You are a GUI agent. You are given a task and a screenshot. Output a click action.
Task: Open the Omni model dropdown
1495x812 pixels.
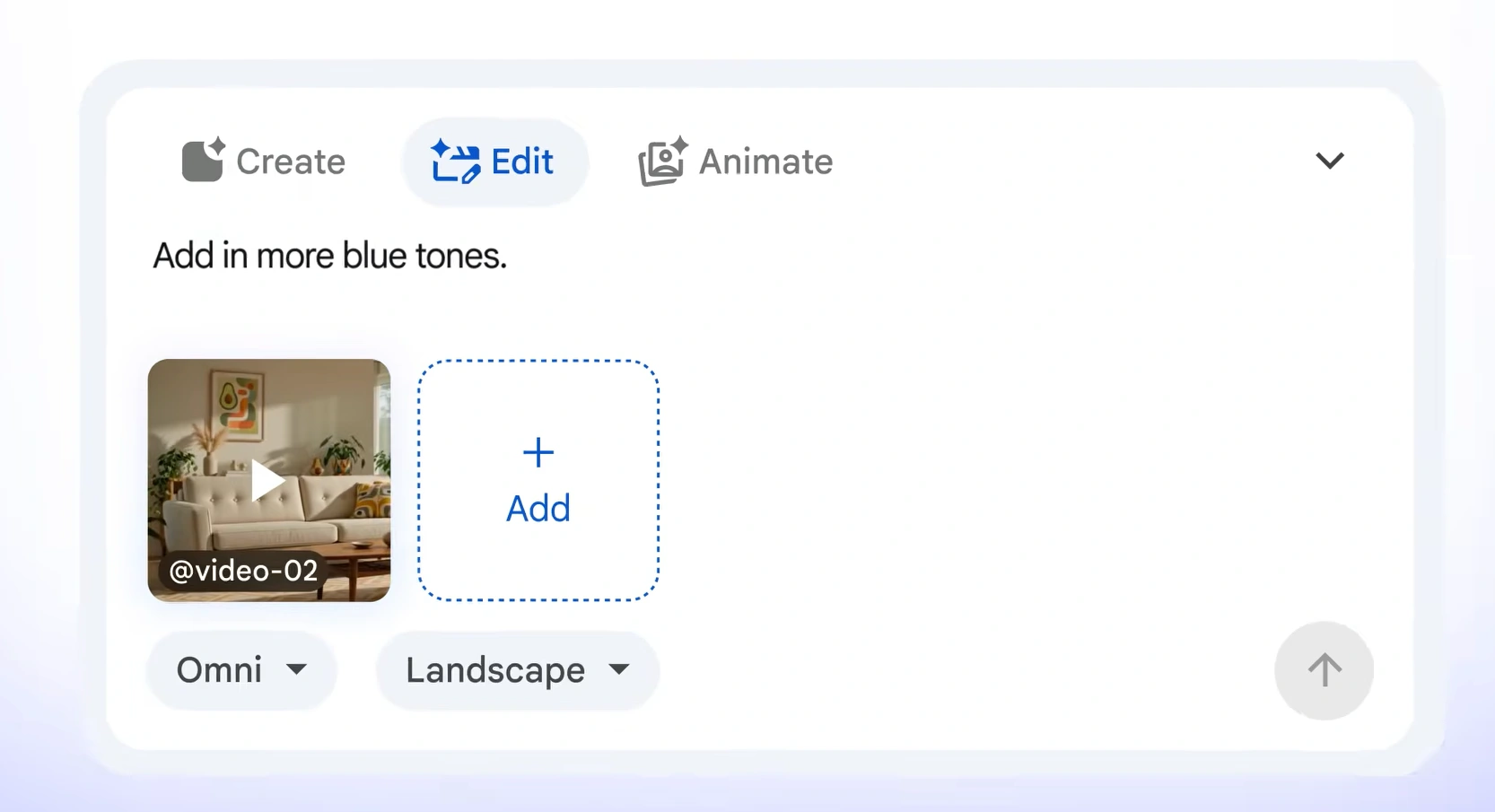coord(241,670)
